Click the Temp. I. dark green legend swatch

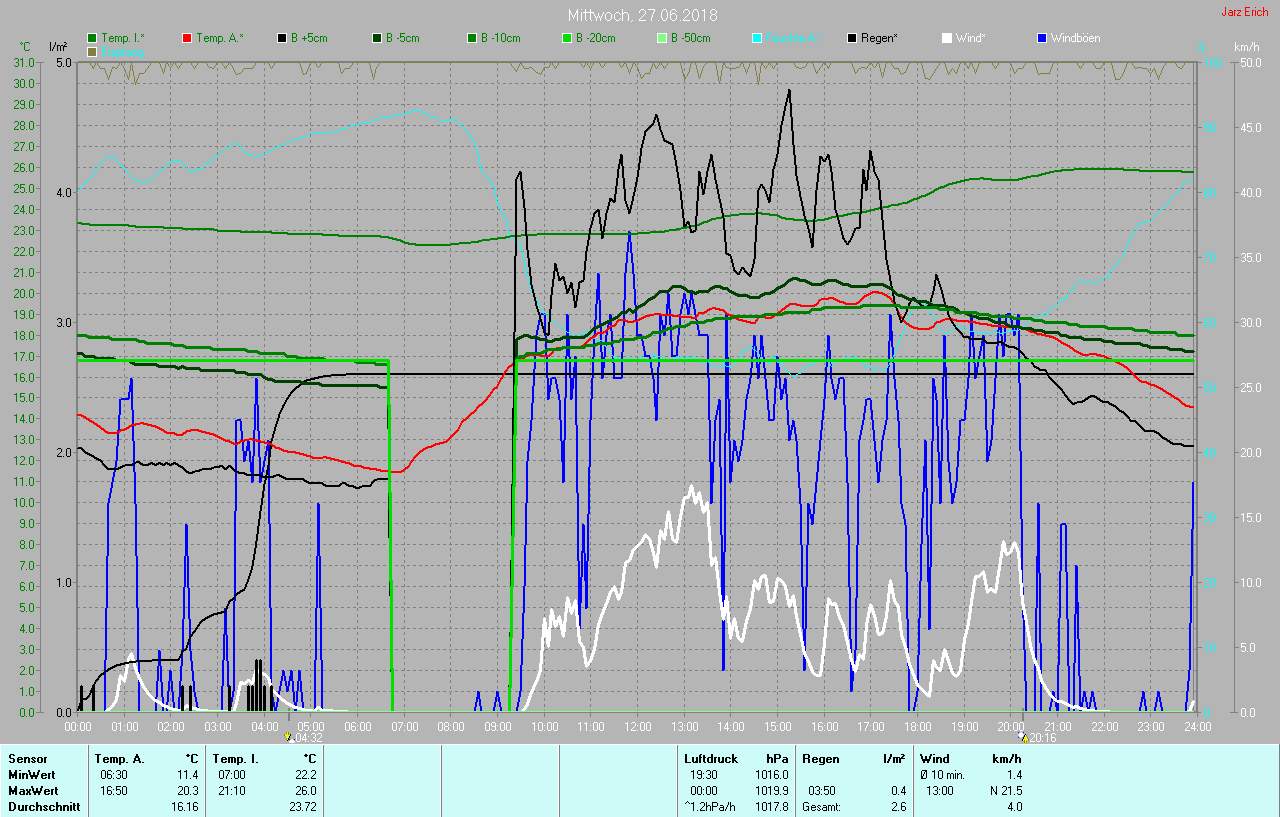92,38
